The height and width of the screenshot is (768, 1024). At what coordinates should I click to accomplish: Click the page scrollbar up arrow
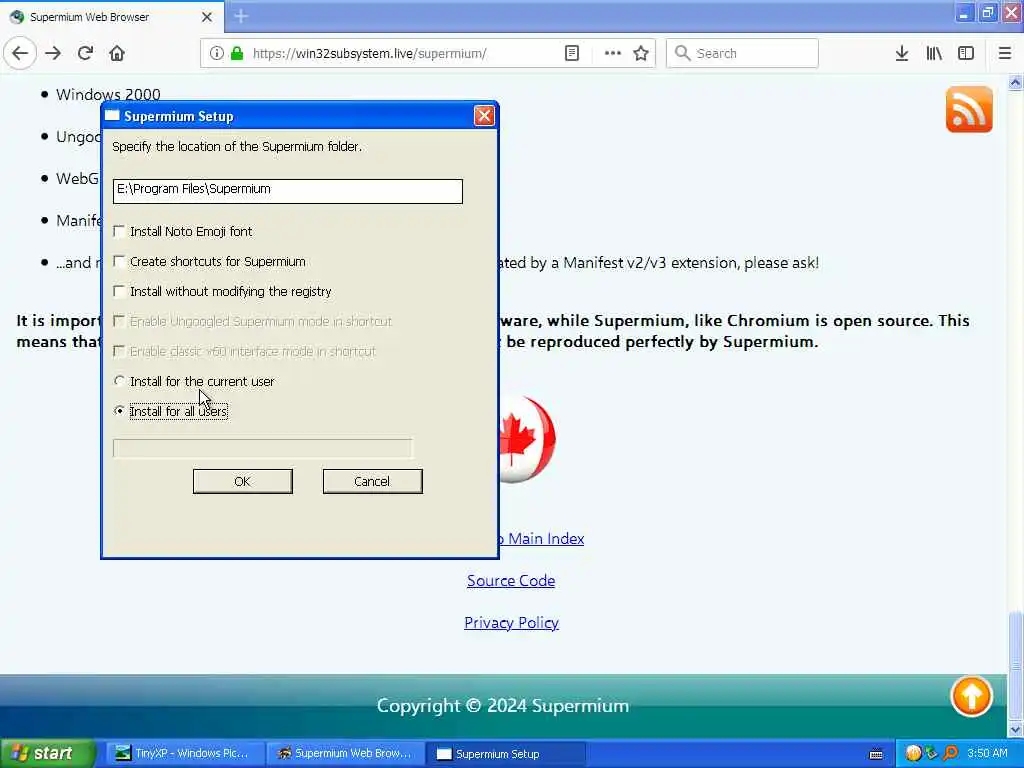coord(1015,82)
